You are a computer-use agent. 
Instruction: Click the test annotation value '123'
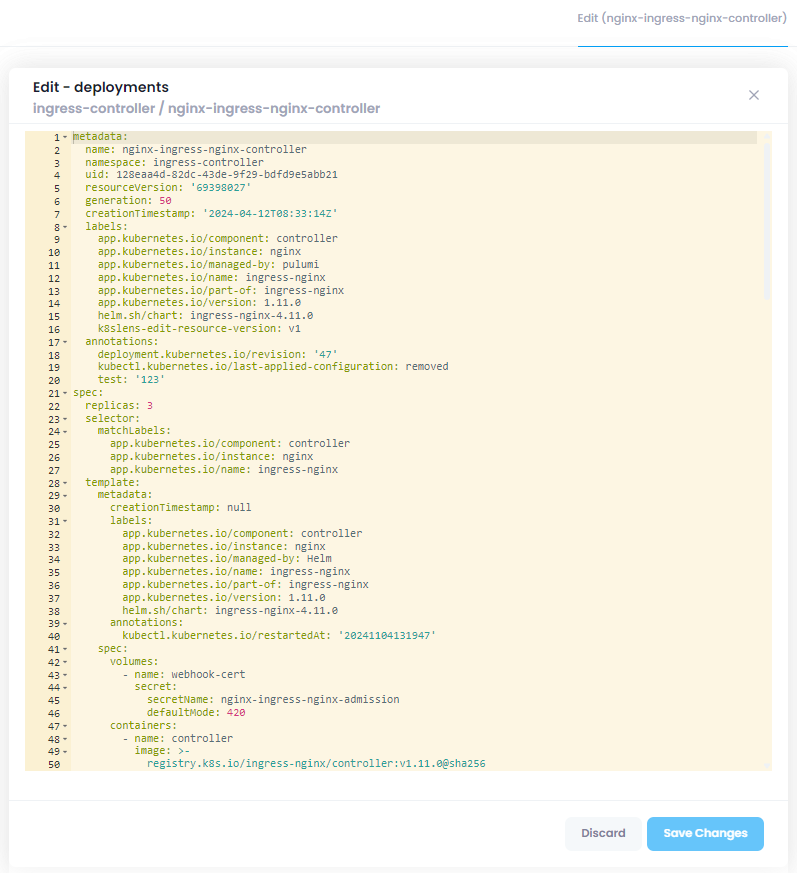click(x=150, y=380)
